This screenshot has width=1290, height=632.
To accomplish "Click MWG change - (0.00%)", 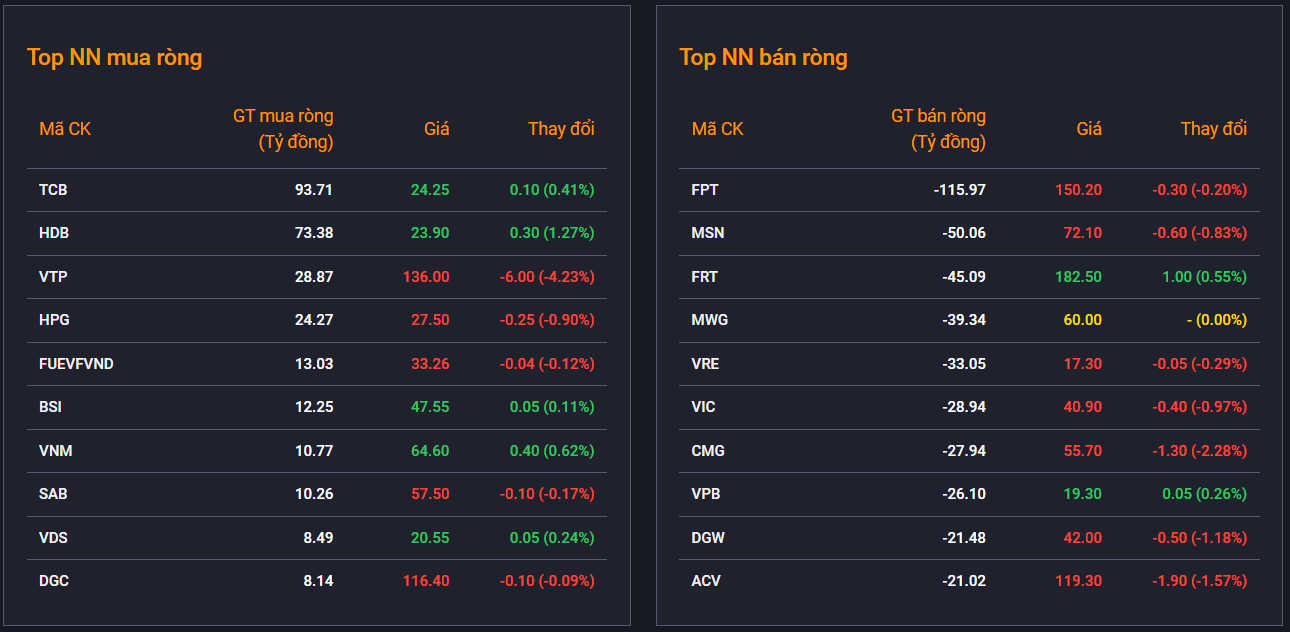I will pos(1215,320).
